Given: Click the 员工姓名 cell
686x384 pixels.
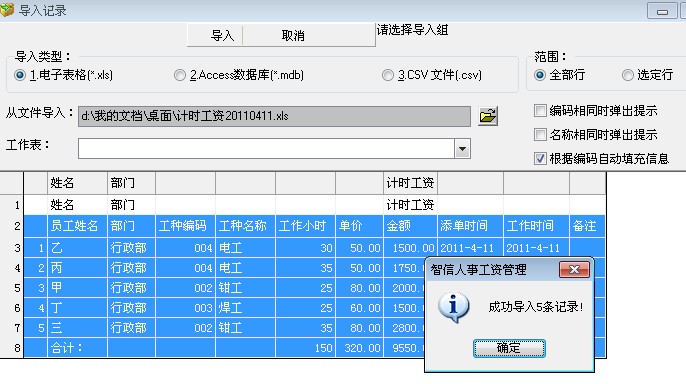Looking at the screenshot, I should point(77,226).
